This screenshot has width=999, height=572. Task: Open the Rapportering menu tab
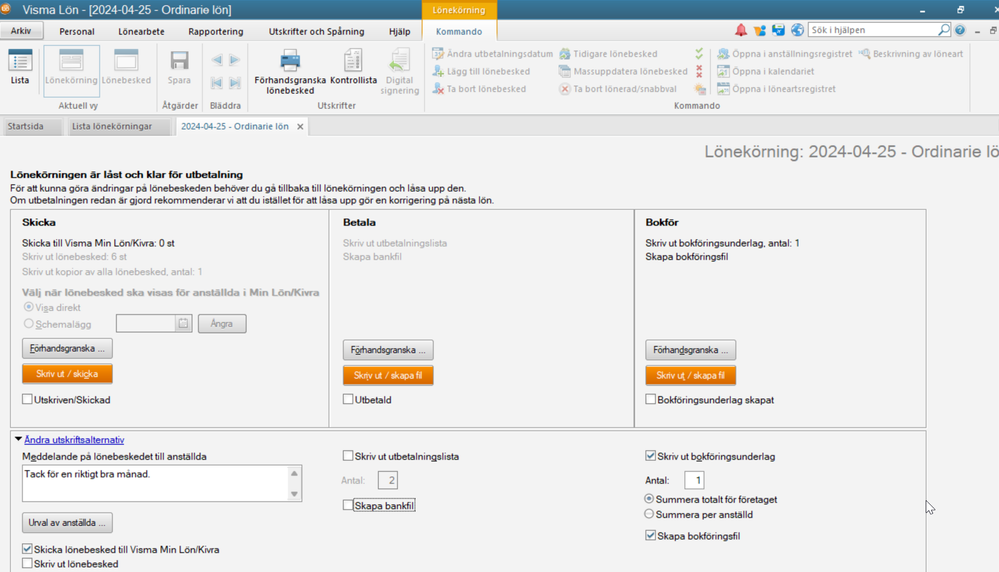(215, 32)
